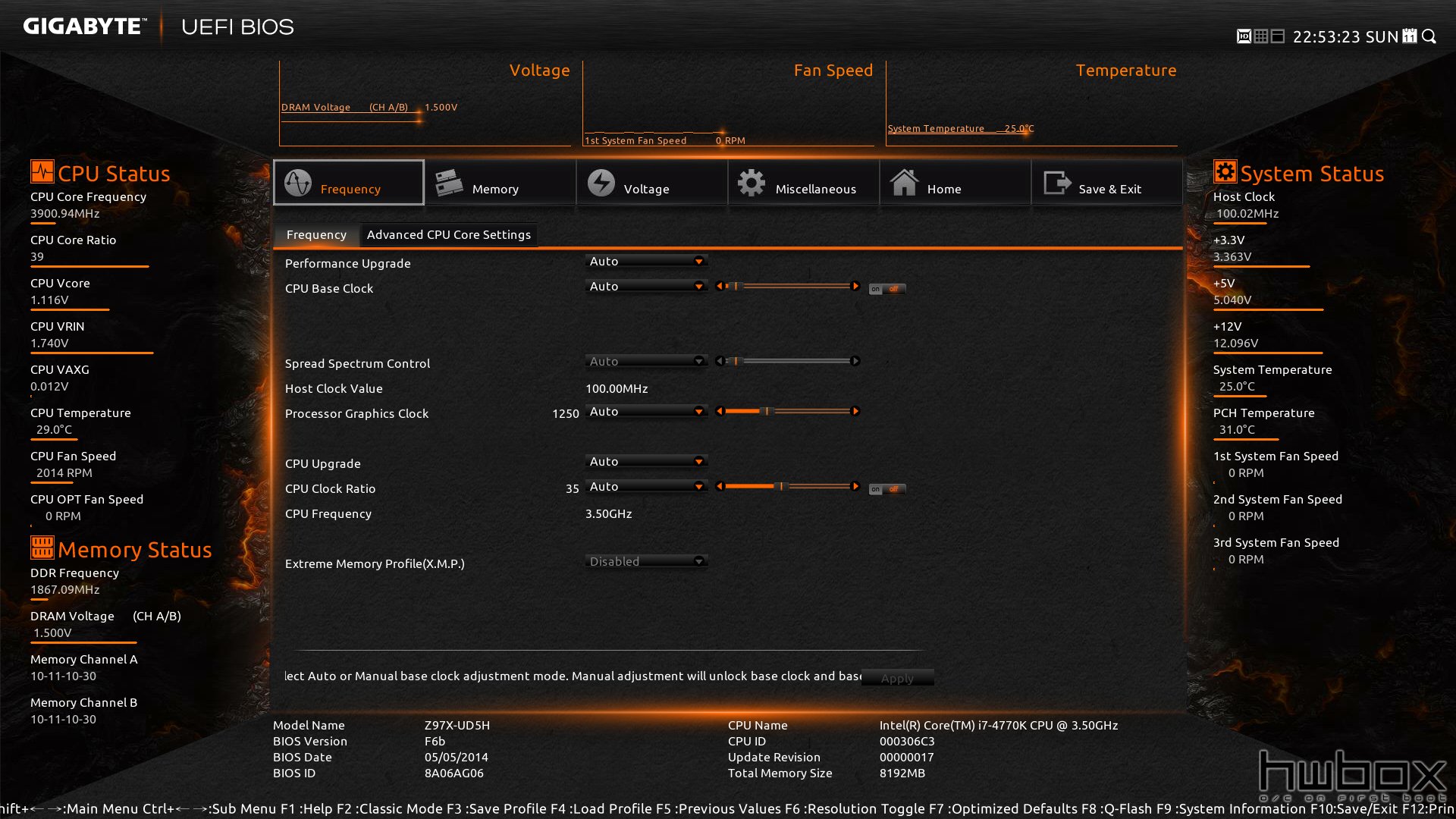Click BIOS Version value F6b
Image resolution: width=1456 pixels, height=819 pixels.
pyautogui.click(x=435, y=742)
